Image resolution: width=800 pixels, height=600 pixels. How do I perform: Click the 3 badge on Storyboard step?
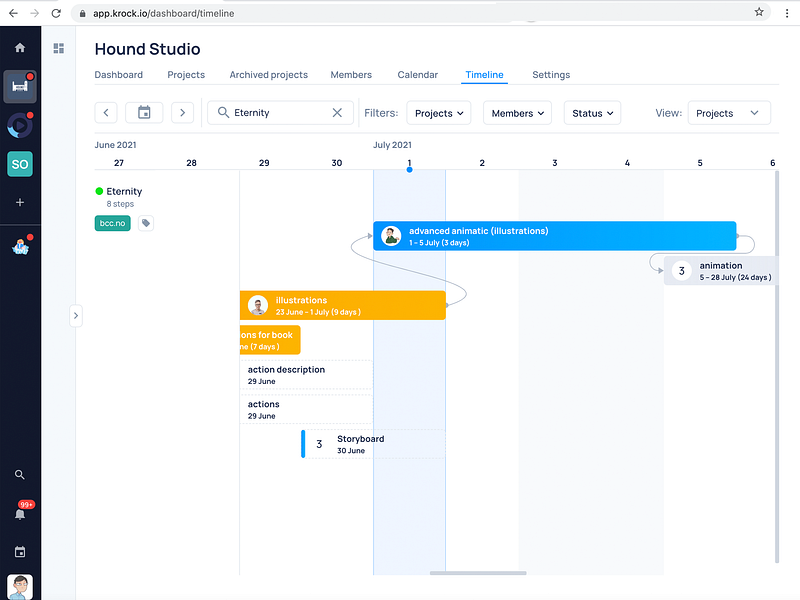click(319, 444)
